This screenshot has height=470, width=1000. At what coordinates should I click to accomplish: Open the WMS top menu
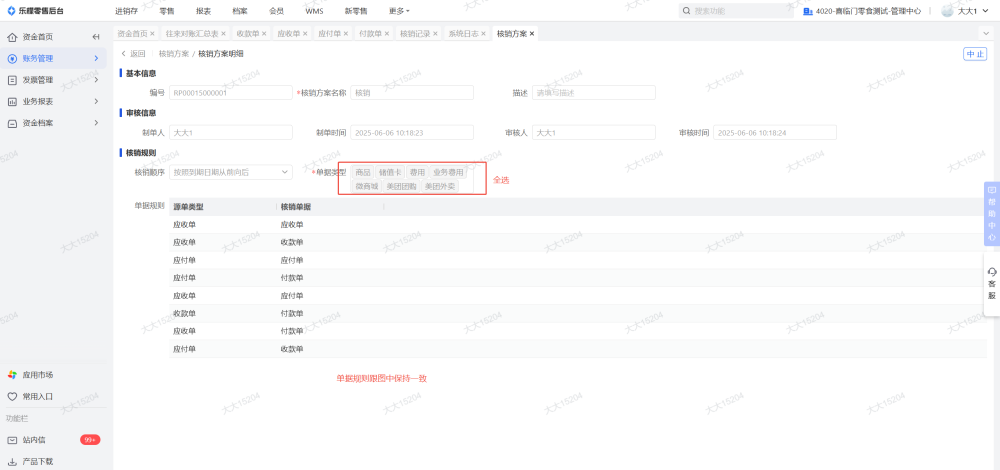314,11
